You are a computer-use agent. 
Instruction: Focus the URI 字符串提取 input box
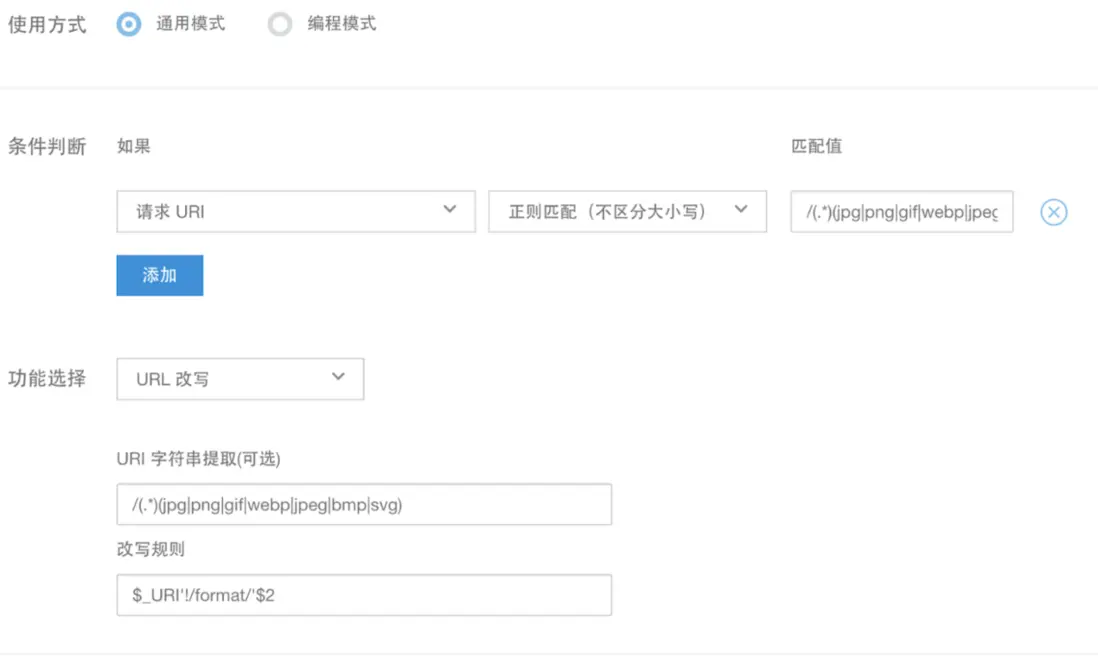(365, 504)
